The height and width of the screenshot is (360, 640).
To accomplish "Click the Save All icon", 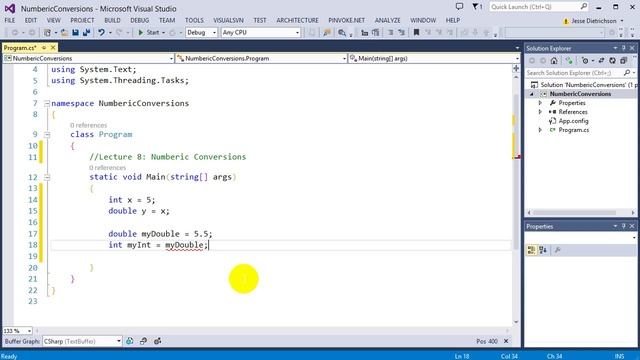I will pyautogui.click(x=86, y=32).
